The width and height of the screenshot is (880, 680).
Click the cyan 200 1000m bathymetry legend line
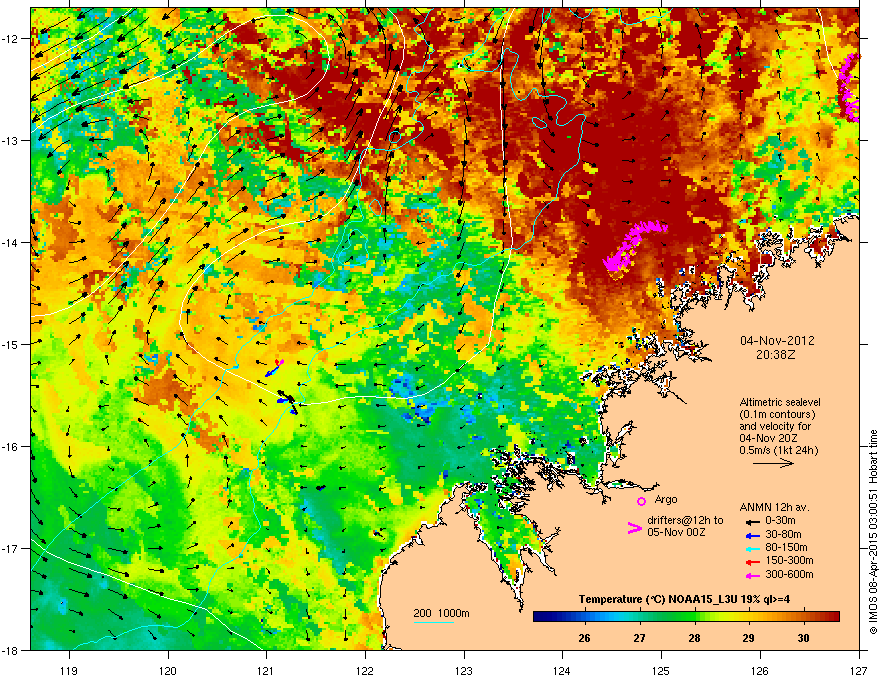434,622
